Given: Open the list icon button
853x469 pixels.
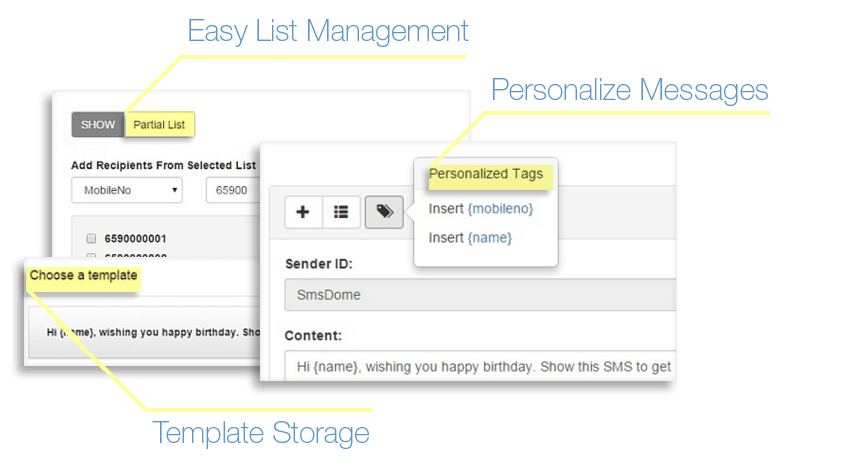Looking at the screenshot, I should [x=341, y=212].
